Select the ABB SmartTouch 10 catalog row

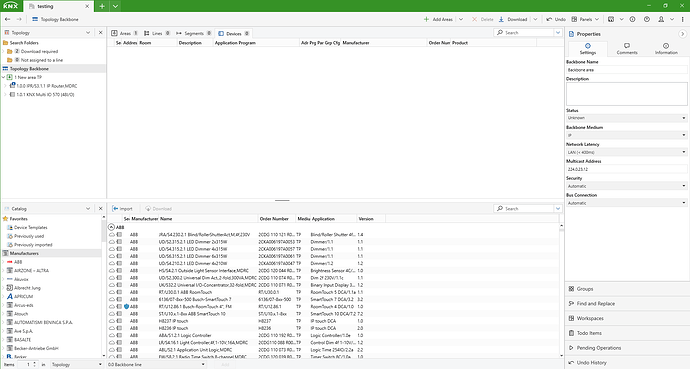tap(334, 314)
